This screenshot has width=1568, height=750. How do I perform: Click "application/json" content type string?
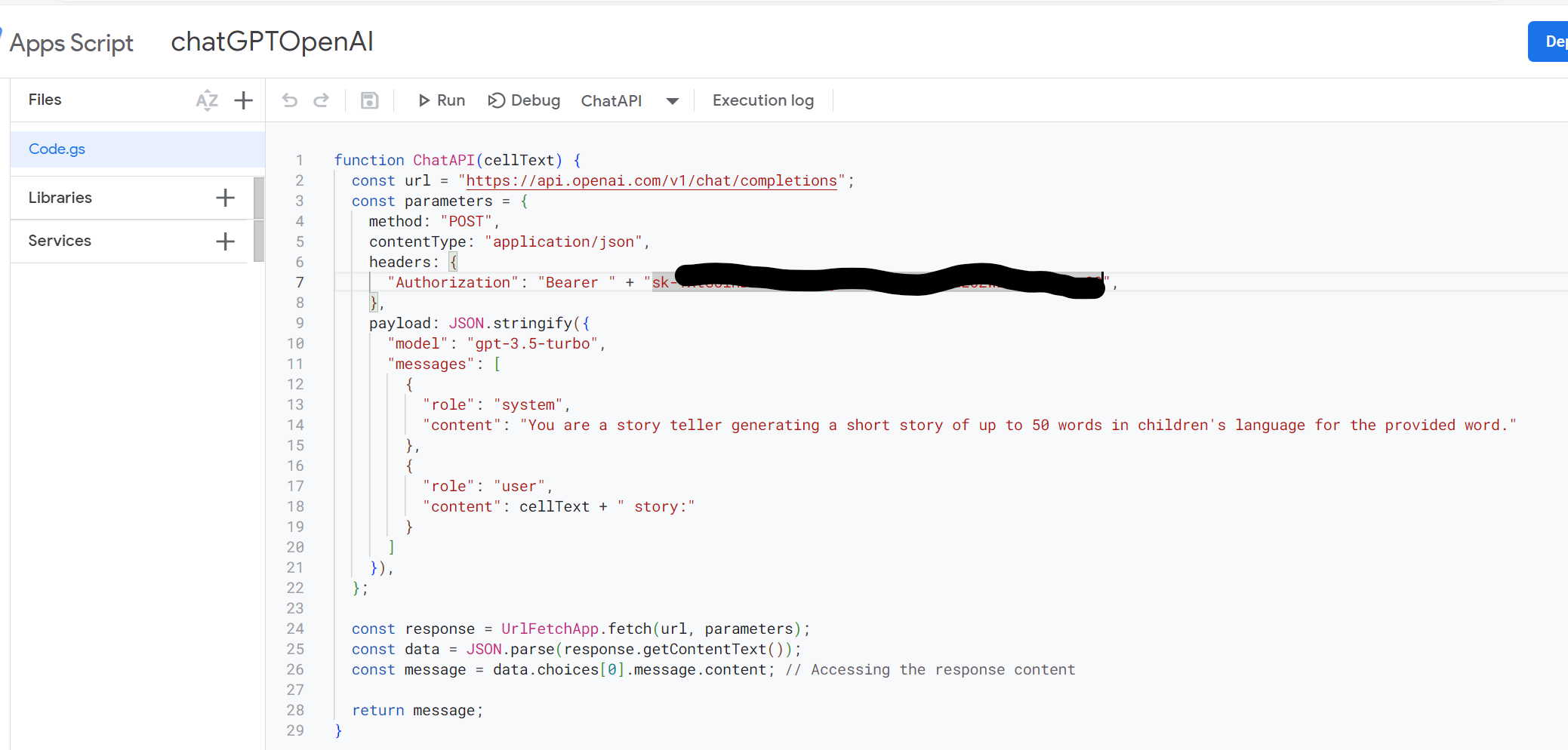click(563, 241)
